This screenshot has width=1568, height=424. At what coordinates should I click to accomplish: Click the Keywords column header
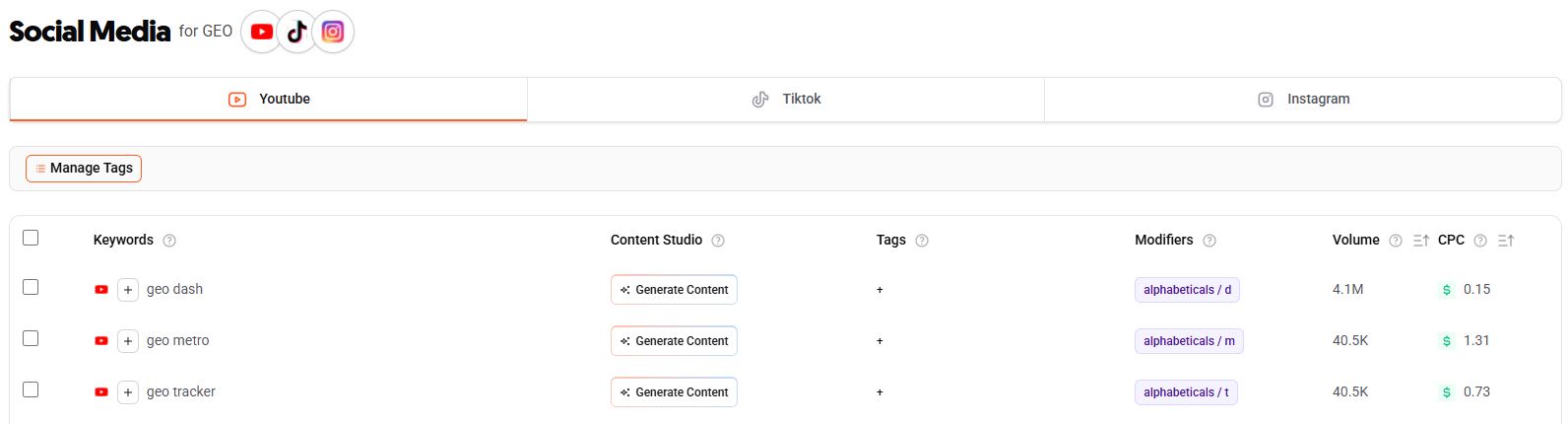[x=123, y=241]
